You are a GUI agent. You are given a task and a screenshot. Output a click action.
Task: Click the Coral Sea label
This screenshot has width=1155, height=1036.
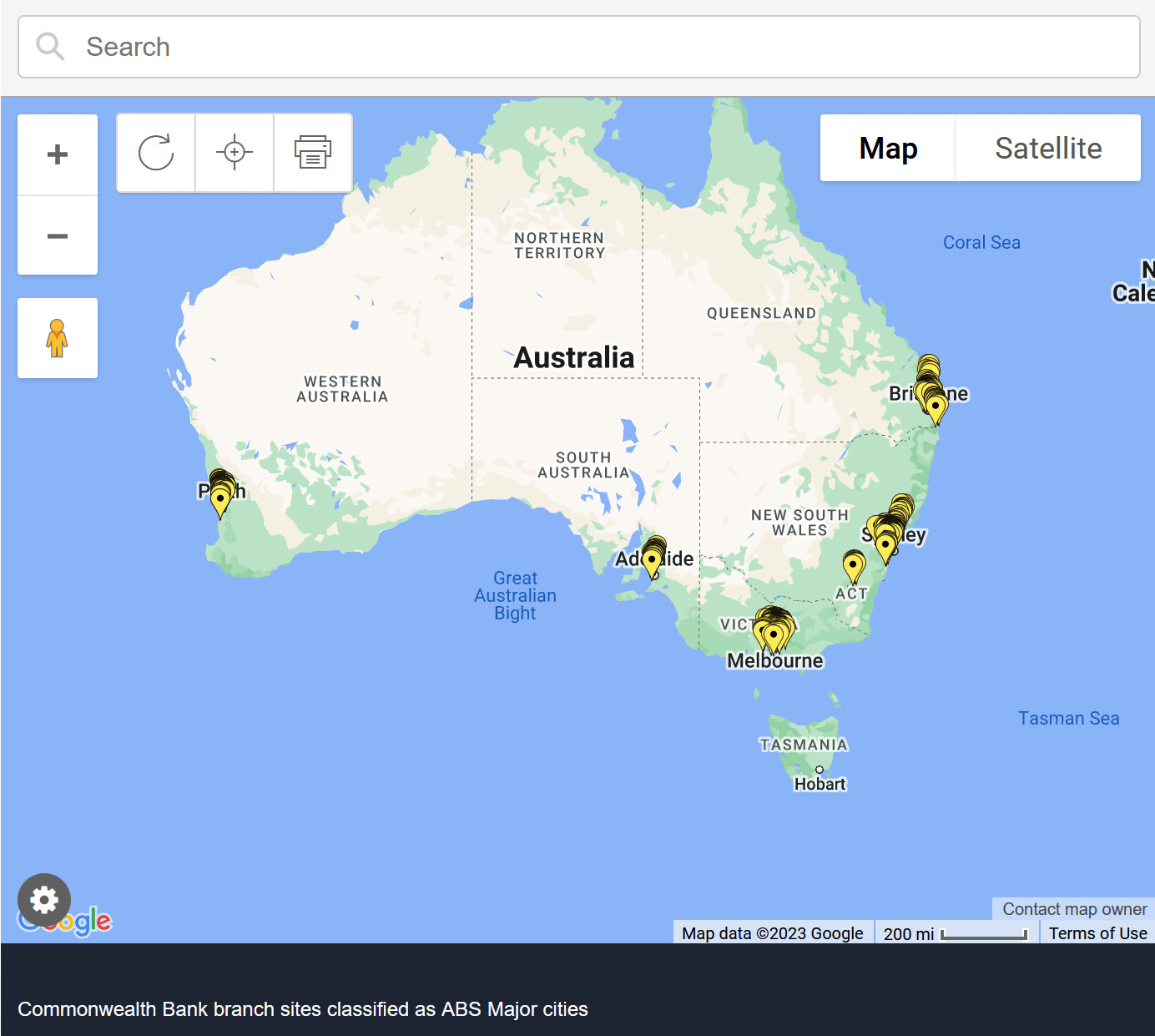[981, 242]
